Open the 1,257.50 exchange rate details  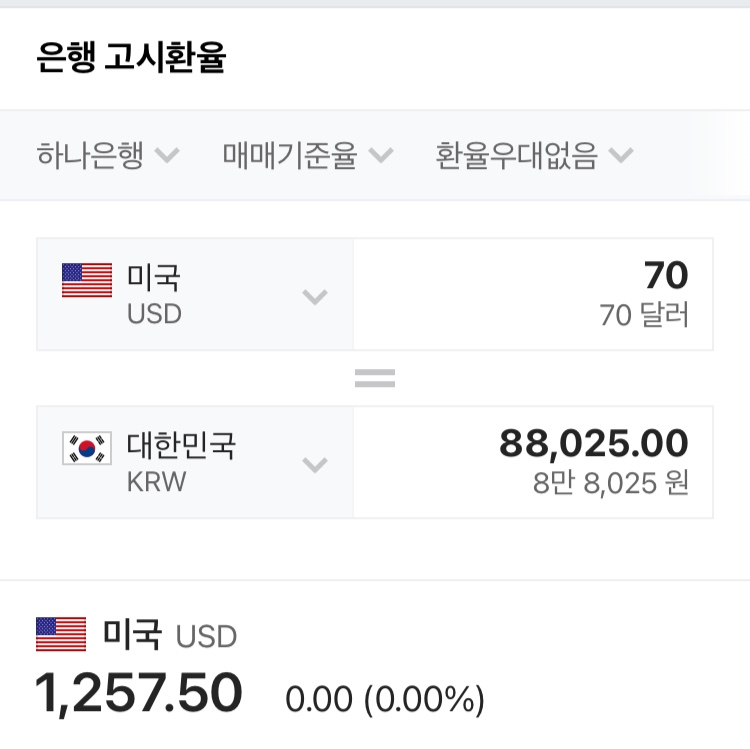click(139, 695)
